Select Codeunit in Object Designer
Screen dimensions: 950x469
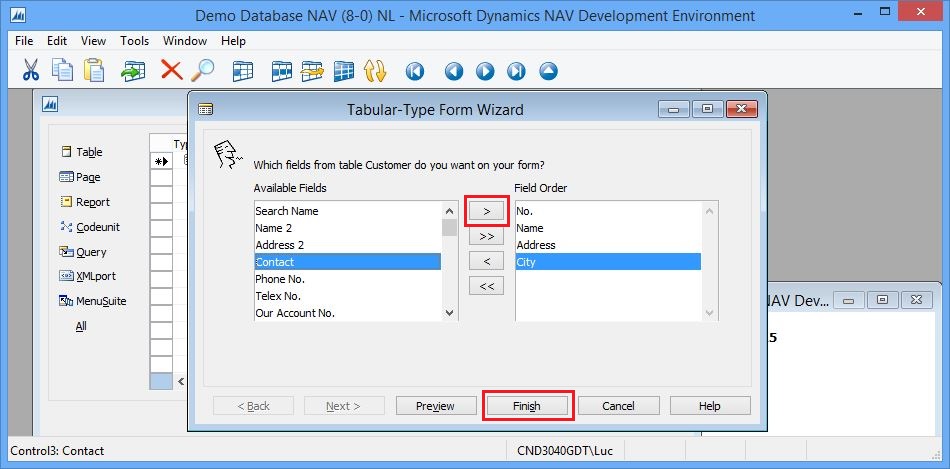click(x=90, y=227)
